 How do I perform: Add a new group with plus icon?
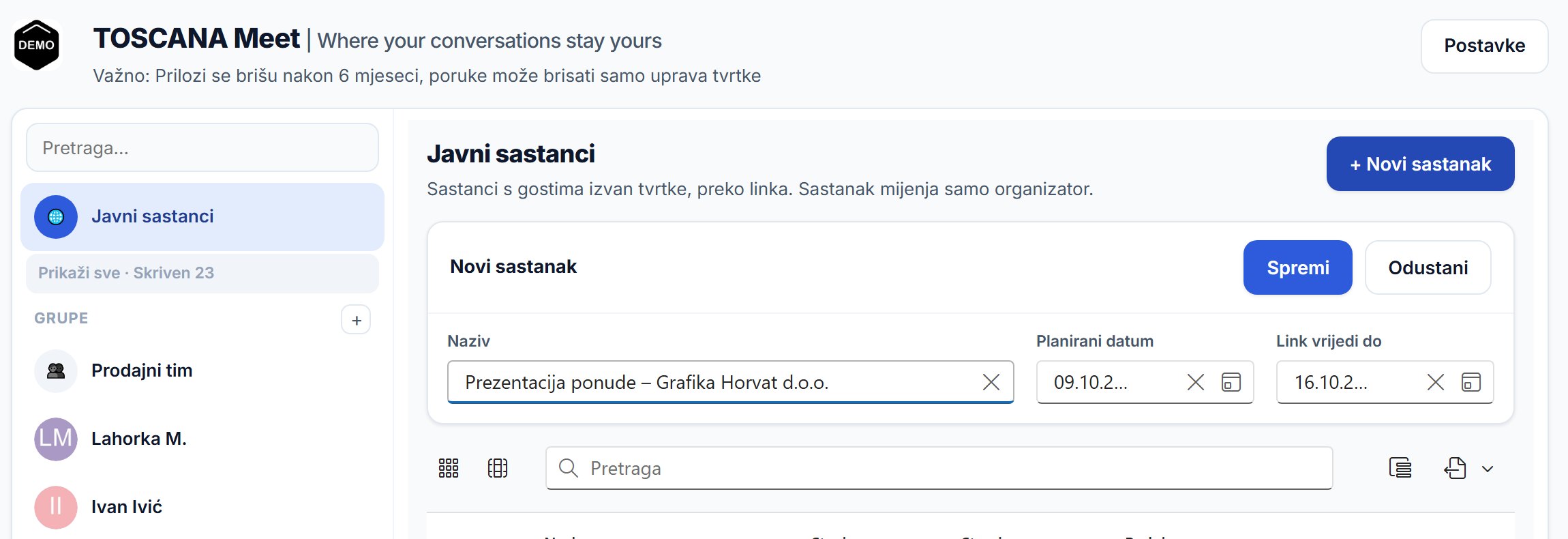coord(356,320)
